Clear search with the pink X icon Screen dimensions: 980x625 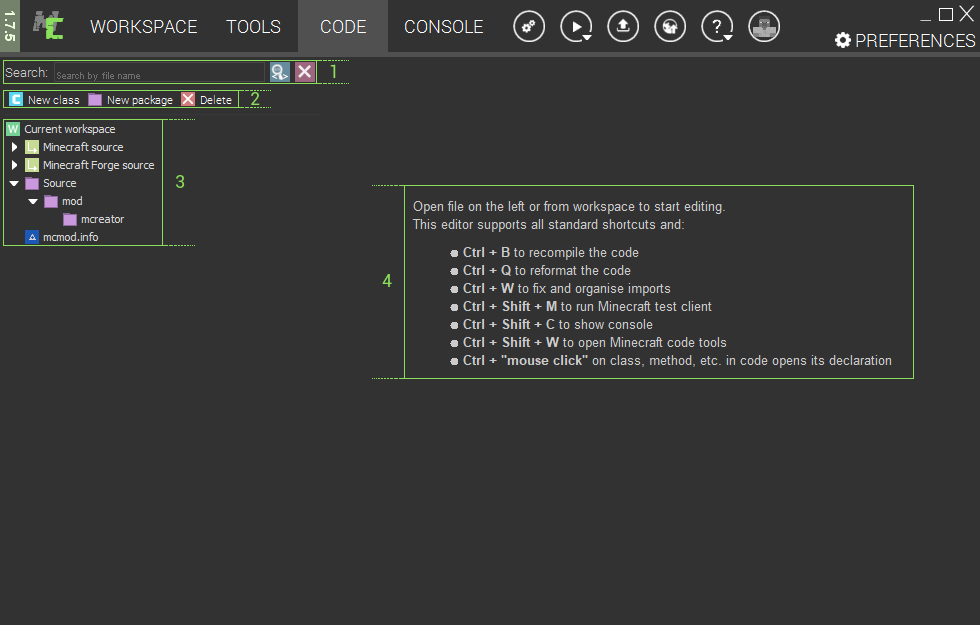[304, 72]
